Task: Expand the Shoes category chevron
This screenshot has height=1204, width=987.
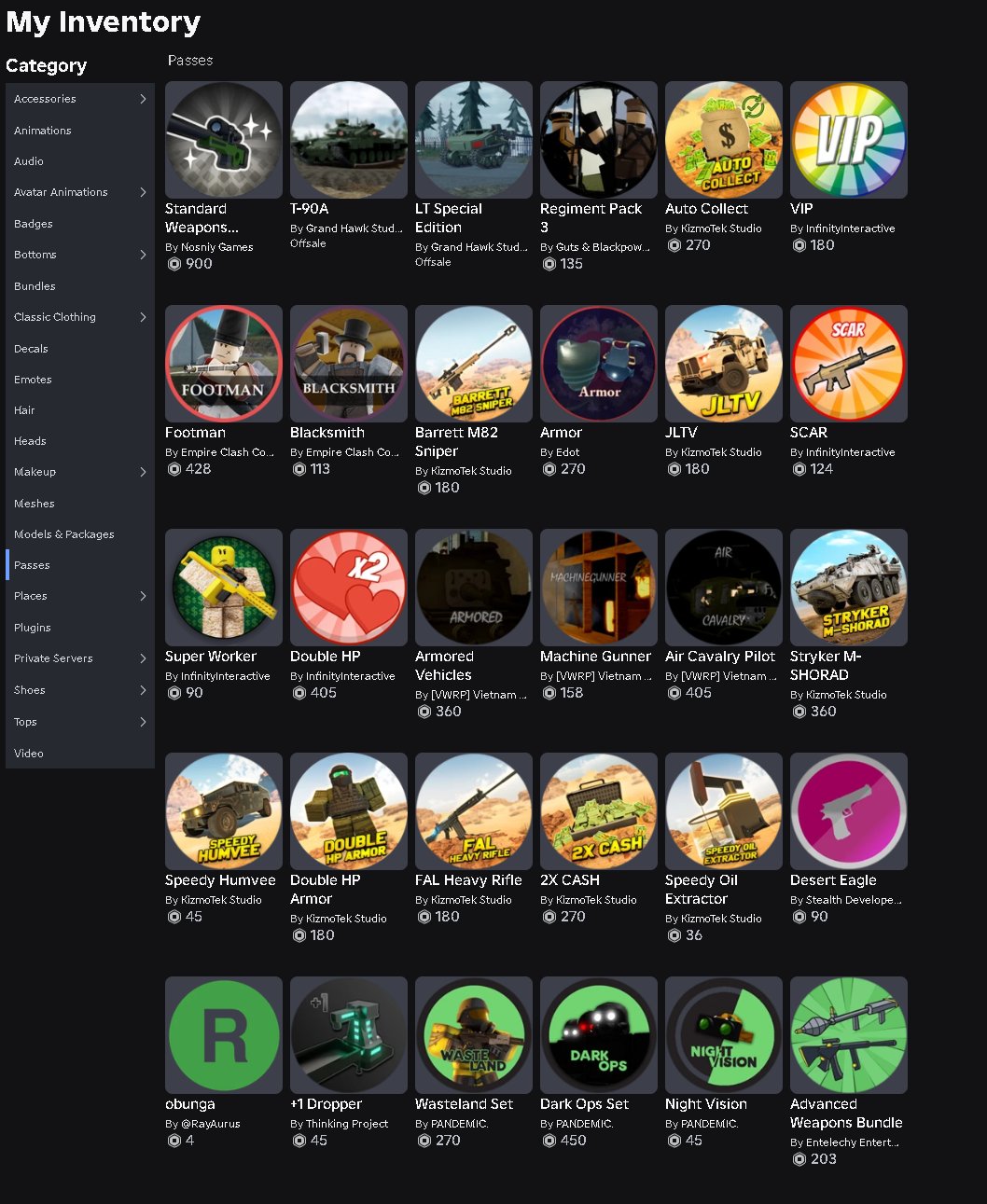Action: point(143,690)
